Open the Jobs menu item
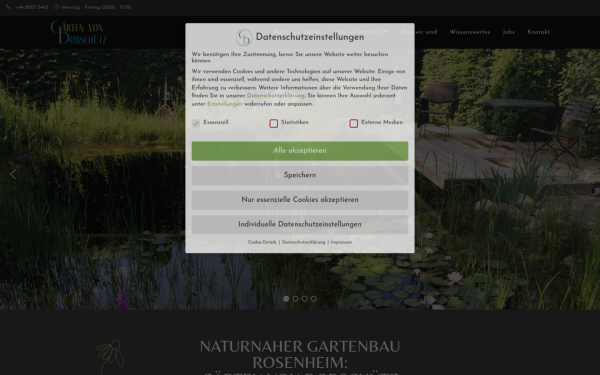Image resolution: width=600 pixels, height=375 pixels. (509, 32)
